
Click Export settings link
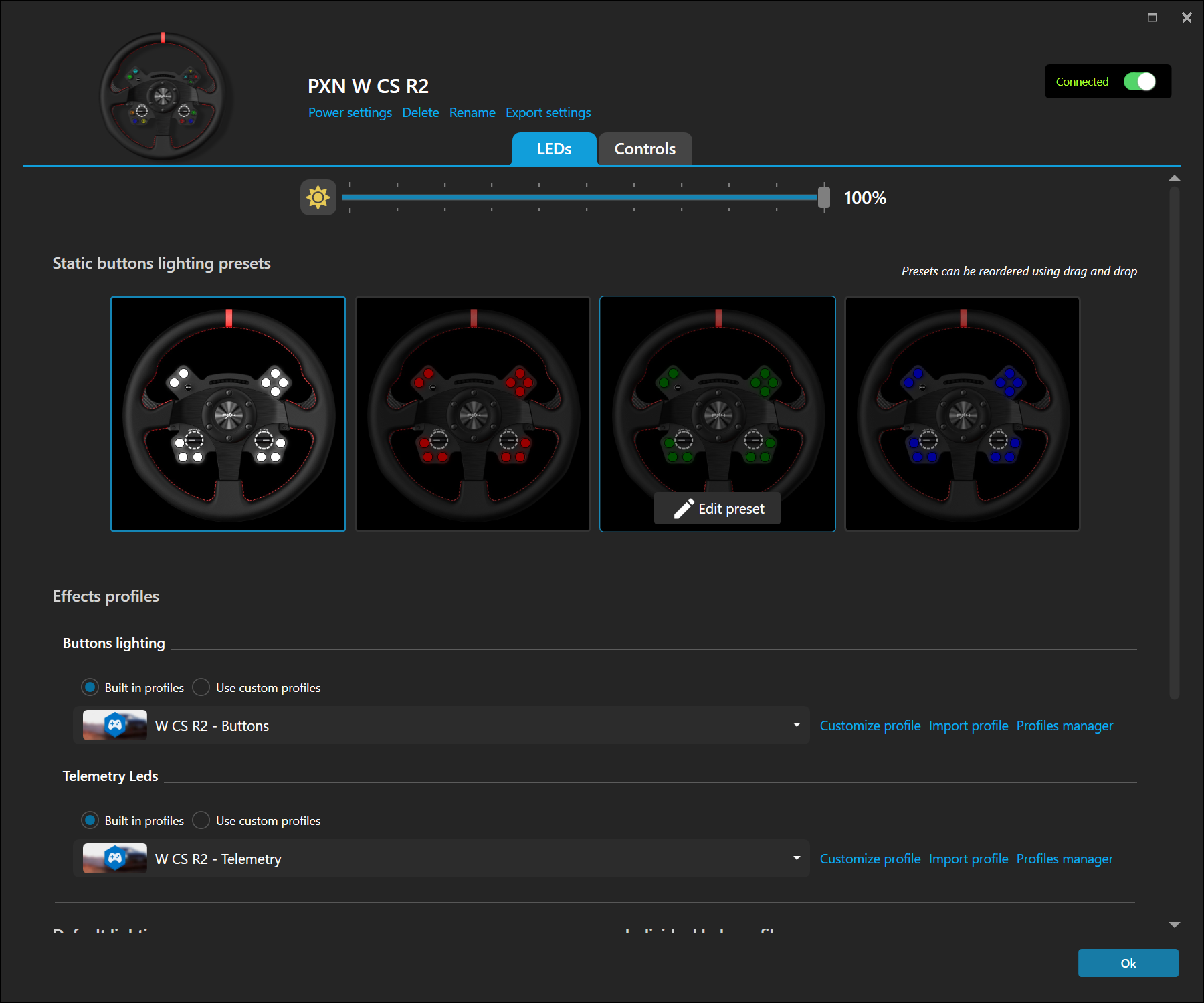pyautogui.click(x=548, y=113)
